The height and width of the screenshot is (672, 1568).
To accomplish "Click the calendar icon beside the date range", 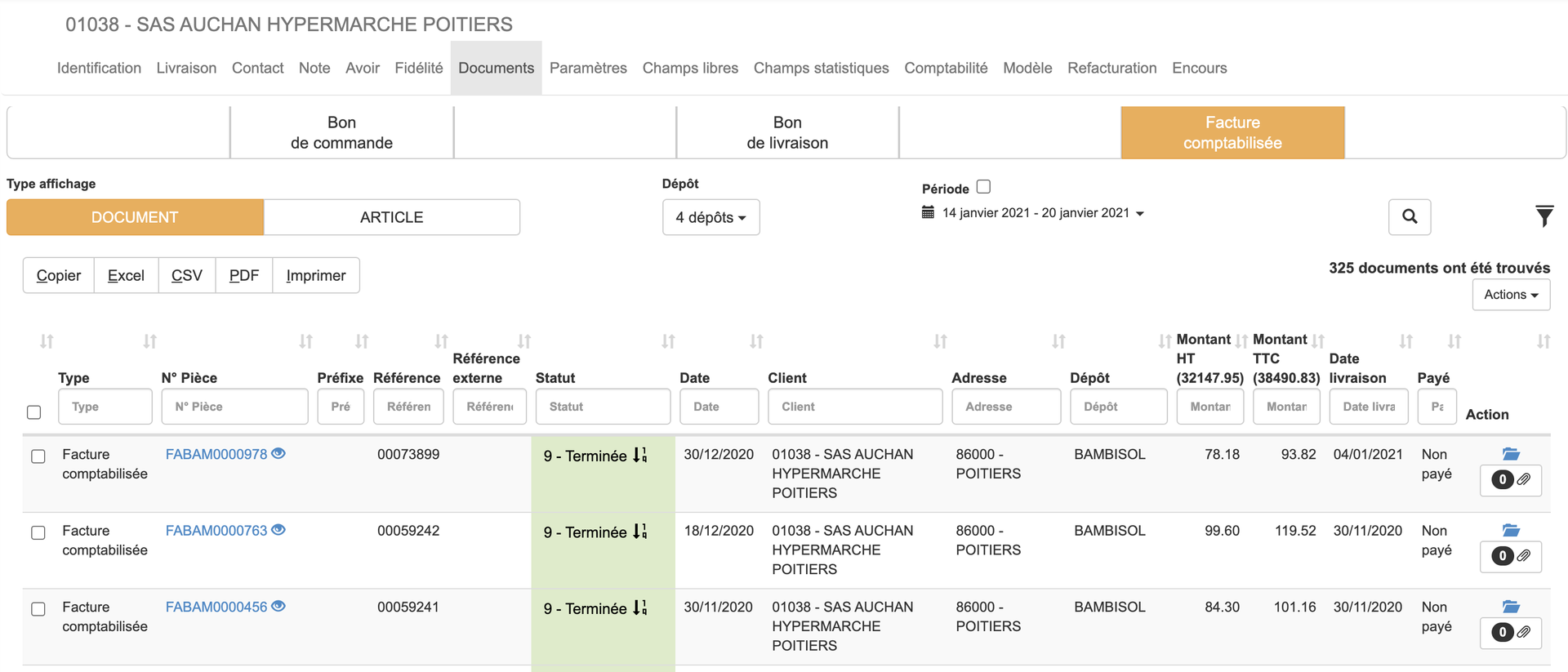I will 928,213.
